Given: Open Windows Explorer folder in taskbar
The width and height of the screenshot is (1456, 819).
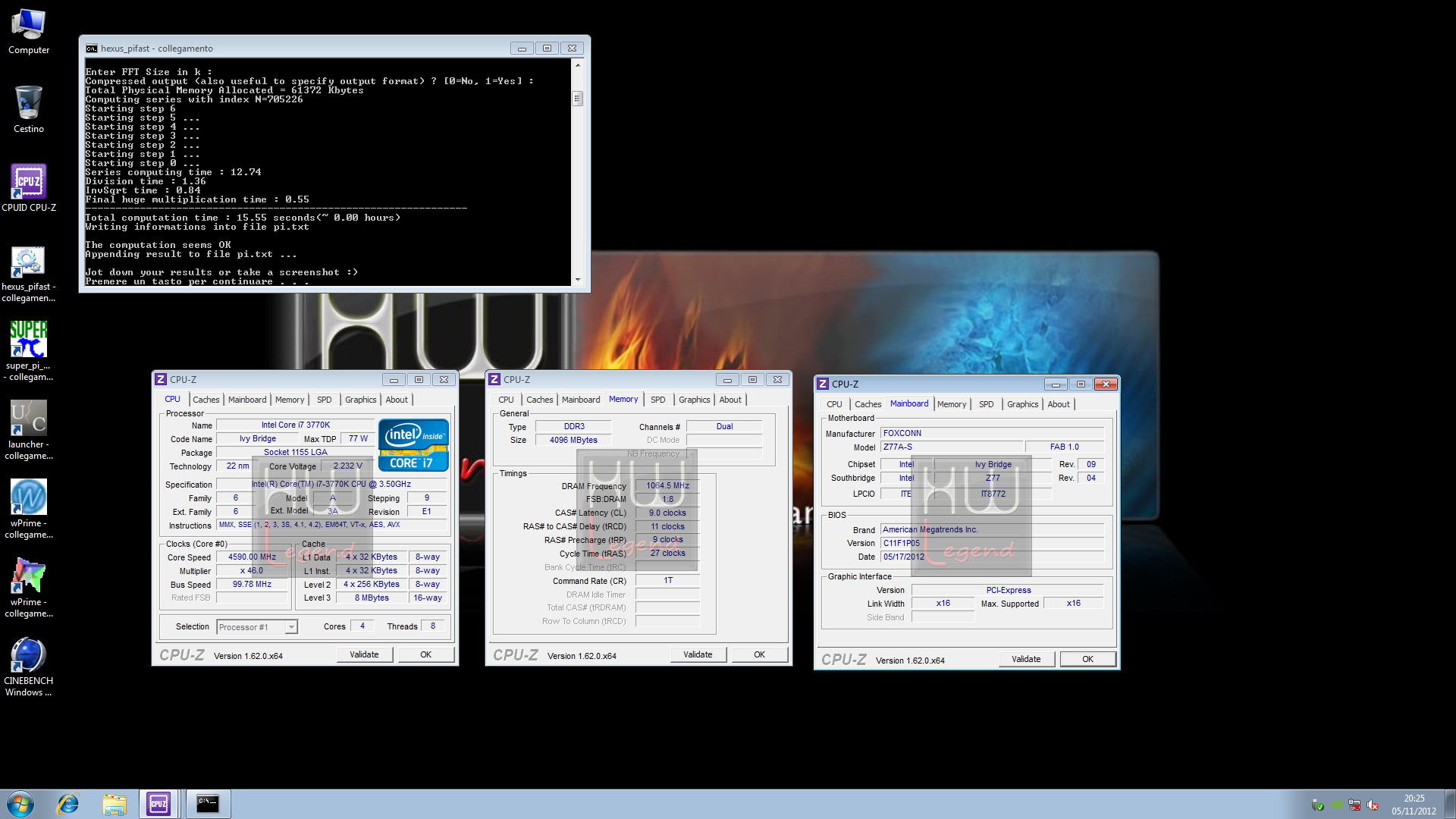Looking at the screenshot, I should tap(115, 804).
